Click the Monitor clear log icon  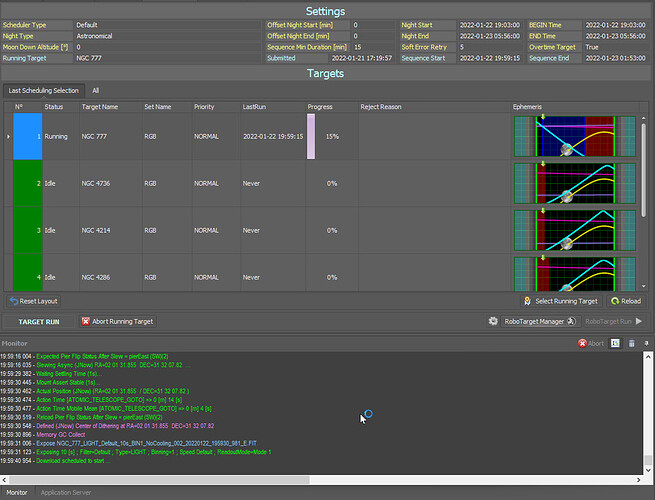(632, 343)
